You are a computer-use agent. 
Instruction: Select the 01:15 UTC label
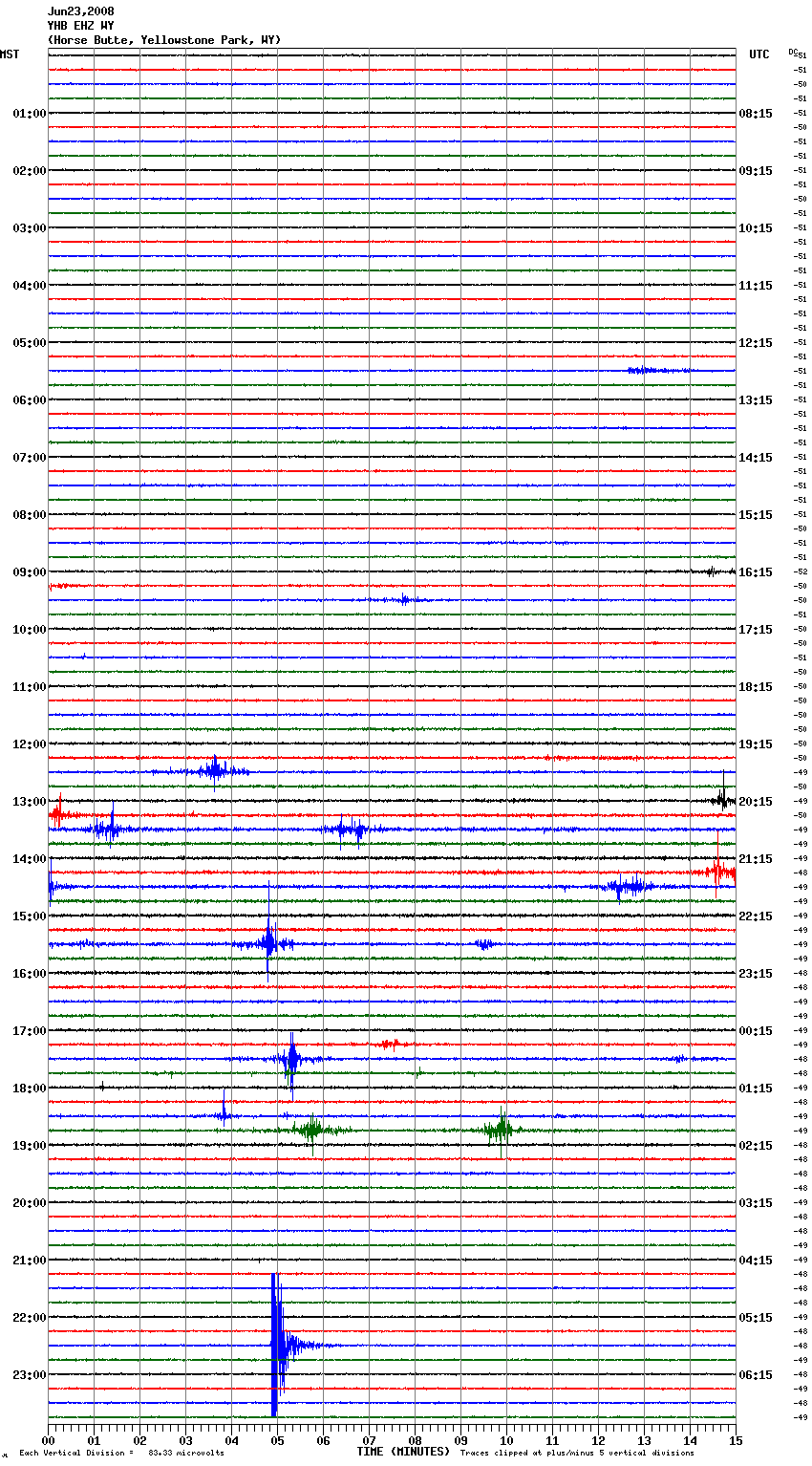[756, 1089]
